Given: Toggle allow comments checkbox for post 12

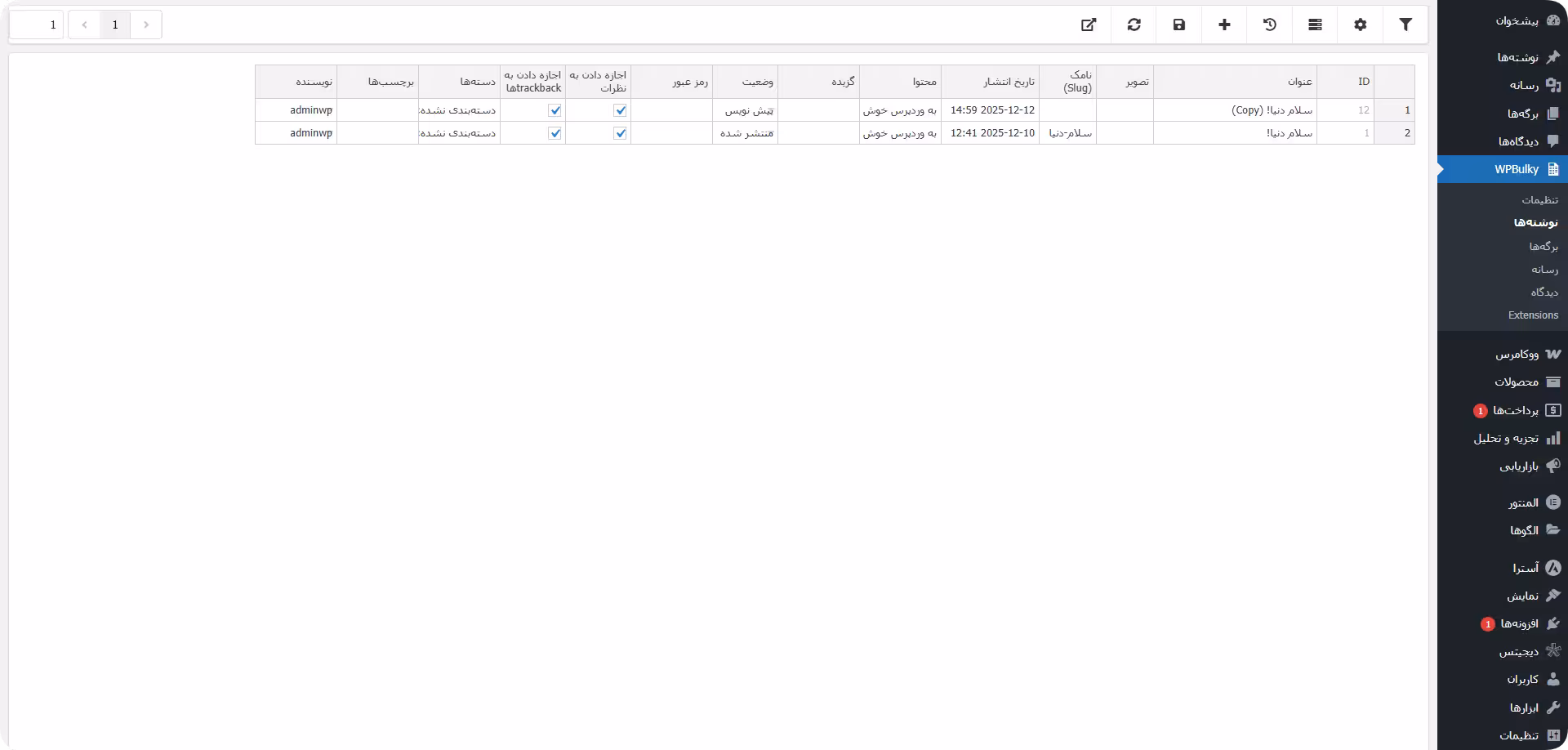Looking at the screenshot, I should pyautogui.click(x=621, y=110).
